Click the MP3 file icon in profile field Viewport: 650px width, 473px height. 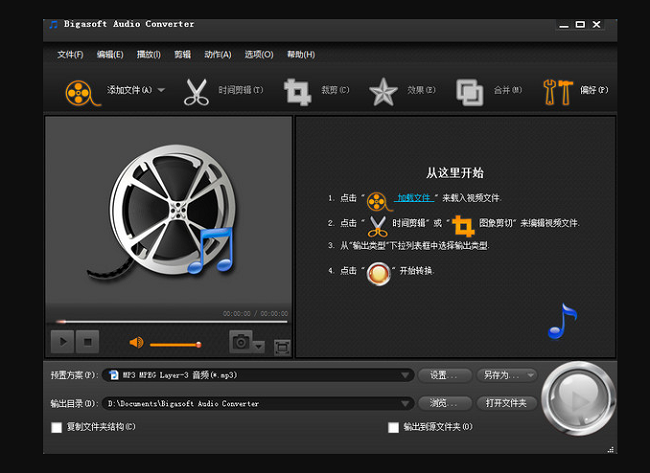click(x=113, y=375)
